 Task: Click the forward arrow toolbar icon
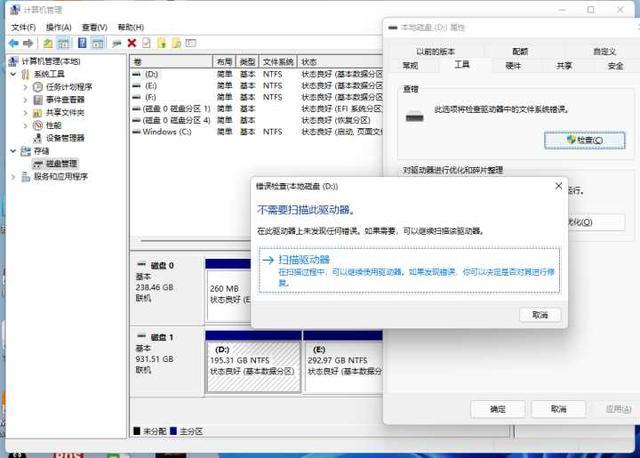coord(29,44)
